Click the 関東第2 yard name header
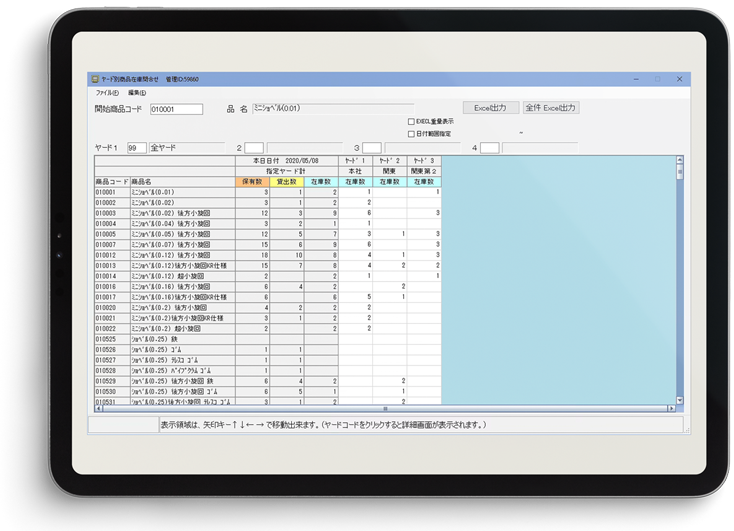 (x=424, y=171)
